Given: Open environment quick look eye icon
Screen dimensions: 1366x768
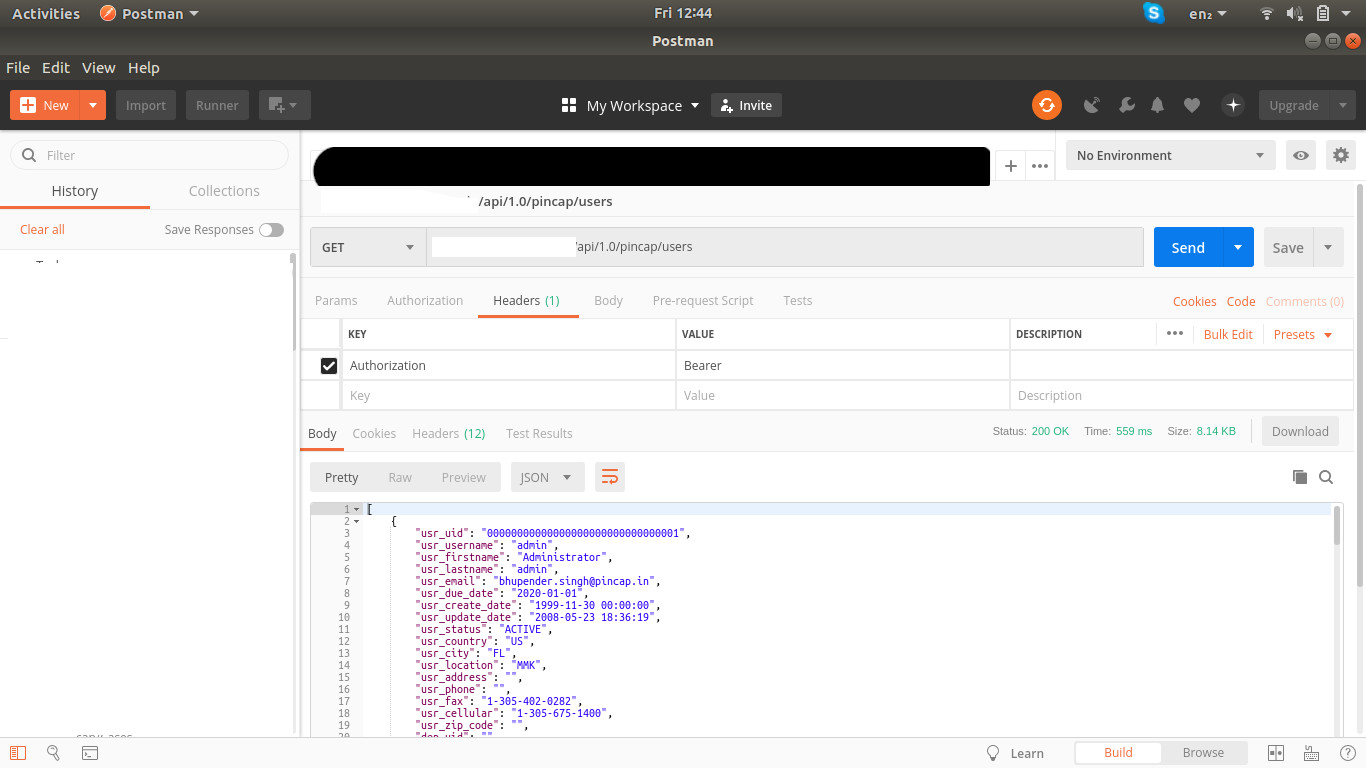Looking at the screenshot, I should click(1301, 155).
